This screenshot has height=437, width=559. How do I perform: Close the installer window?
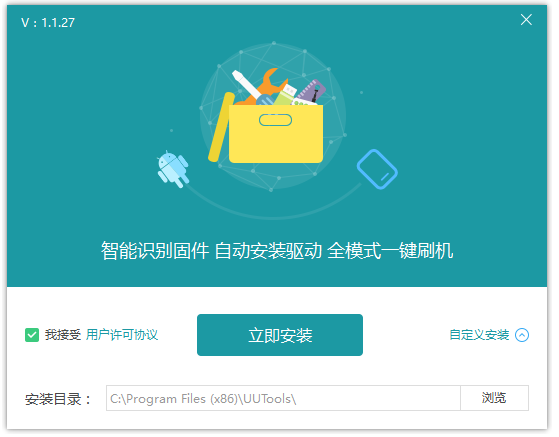pyautogui.click(x=526, y=20)
